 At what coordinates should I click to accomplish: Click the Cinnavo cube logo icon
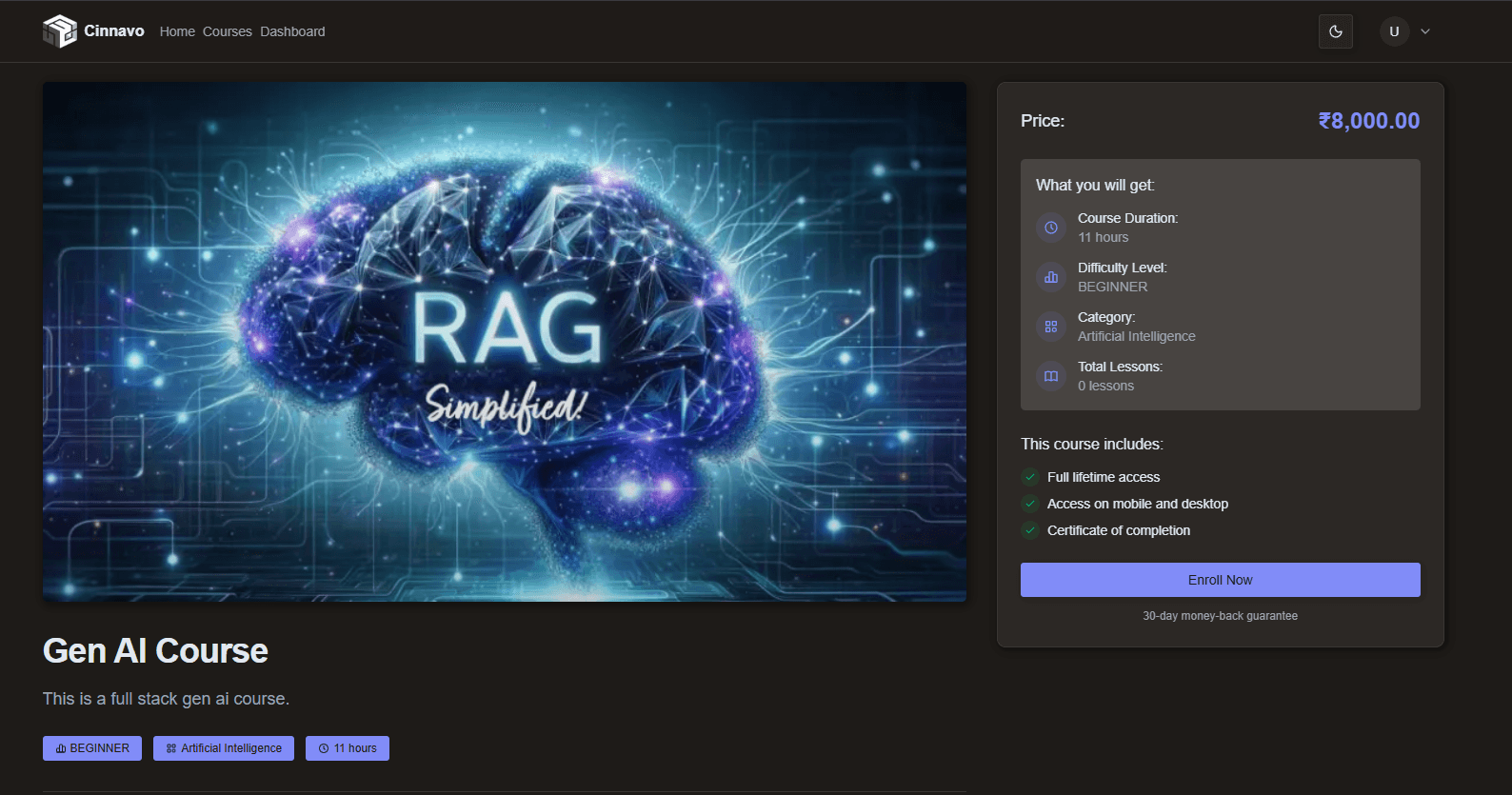[x=59, y=31]
